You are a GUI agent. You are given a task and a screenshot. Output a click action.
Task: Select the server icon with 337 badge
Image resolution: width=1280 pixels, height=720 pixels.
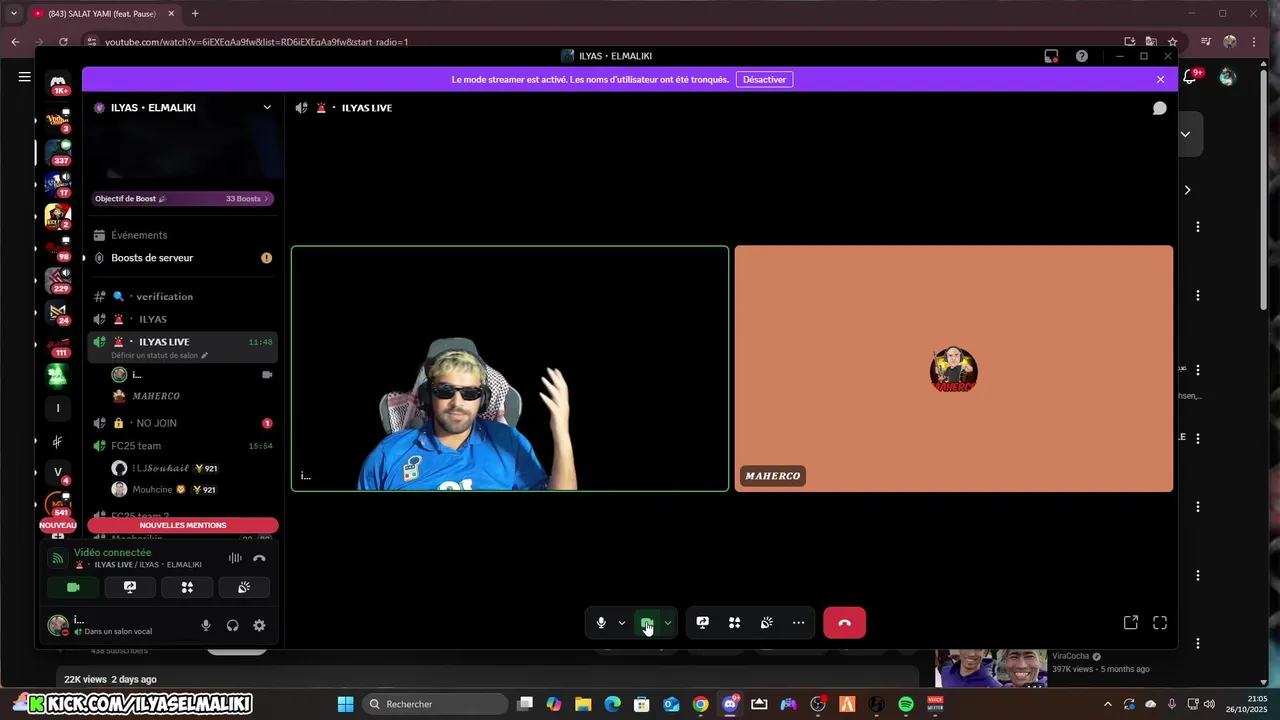58,153
